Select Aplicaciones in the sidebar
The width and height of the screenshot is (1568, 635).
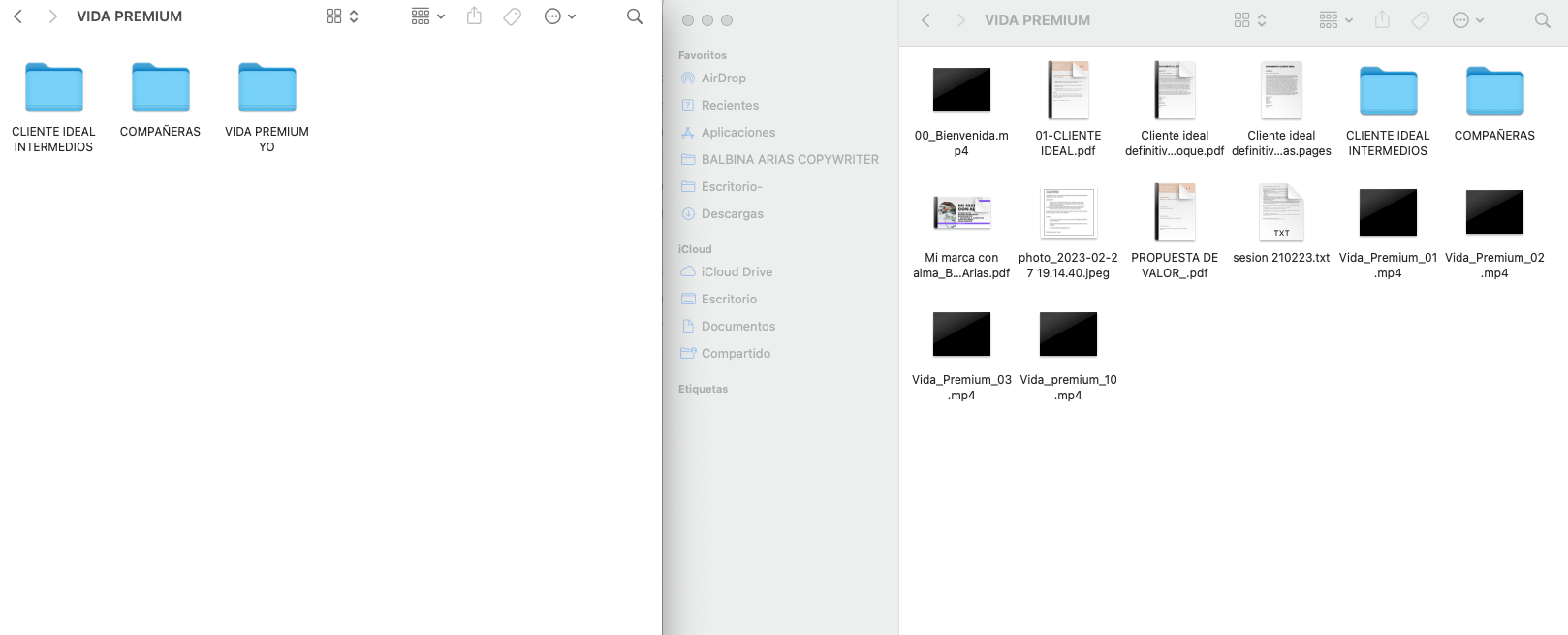737,133
